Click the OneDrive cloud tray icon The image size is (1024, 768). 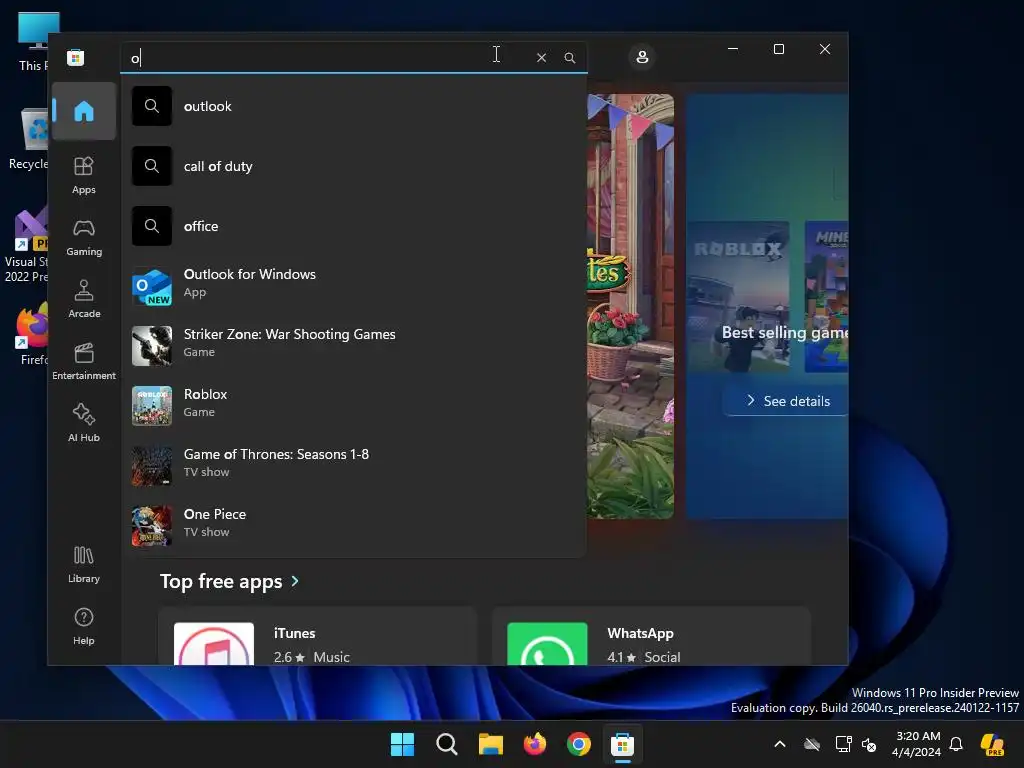[812, 744]
